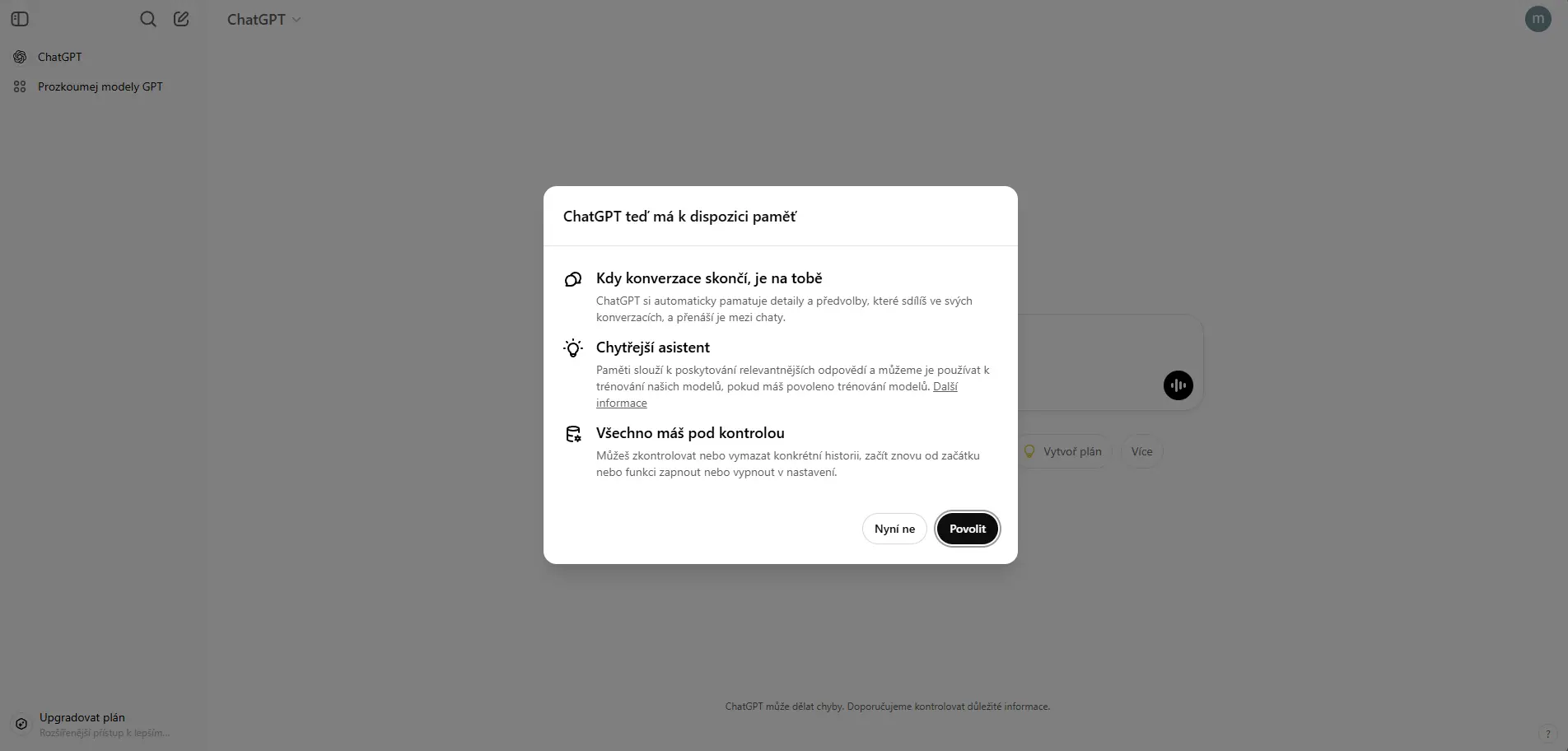Decline memory with Nyní ne button
This screenshot has height=751, width=1568.
[894, 529]
